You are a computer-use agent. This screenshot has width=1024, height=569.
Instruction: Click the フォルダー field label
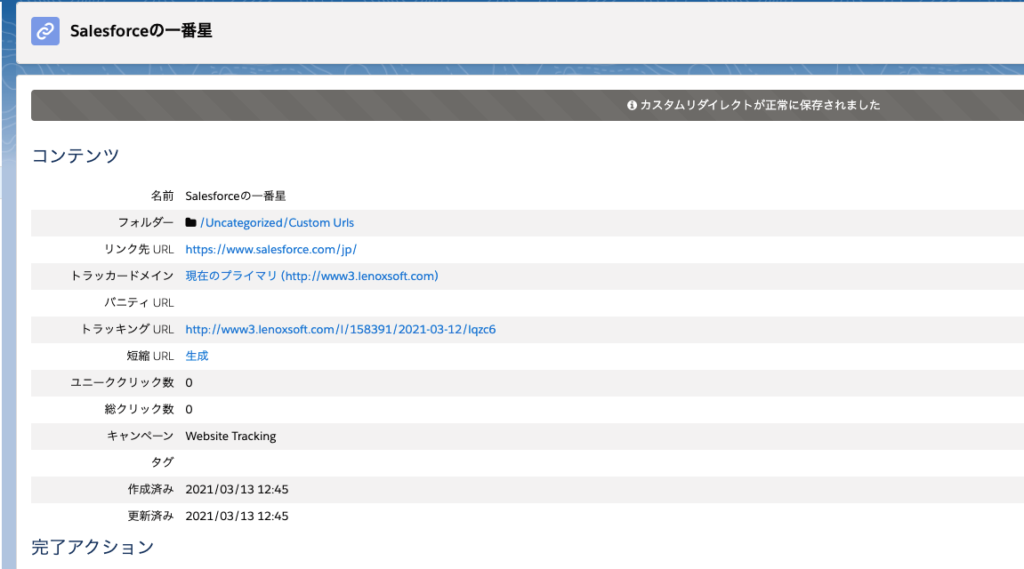(146, 223)
